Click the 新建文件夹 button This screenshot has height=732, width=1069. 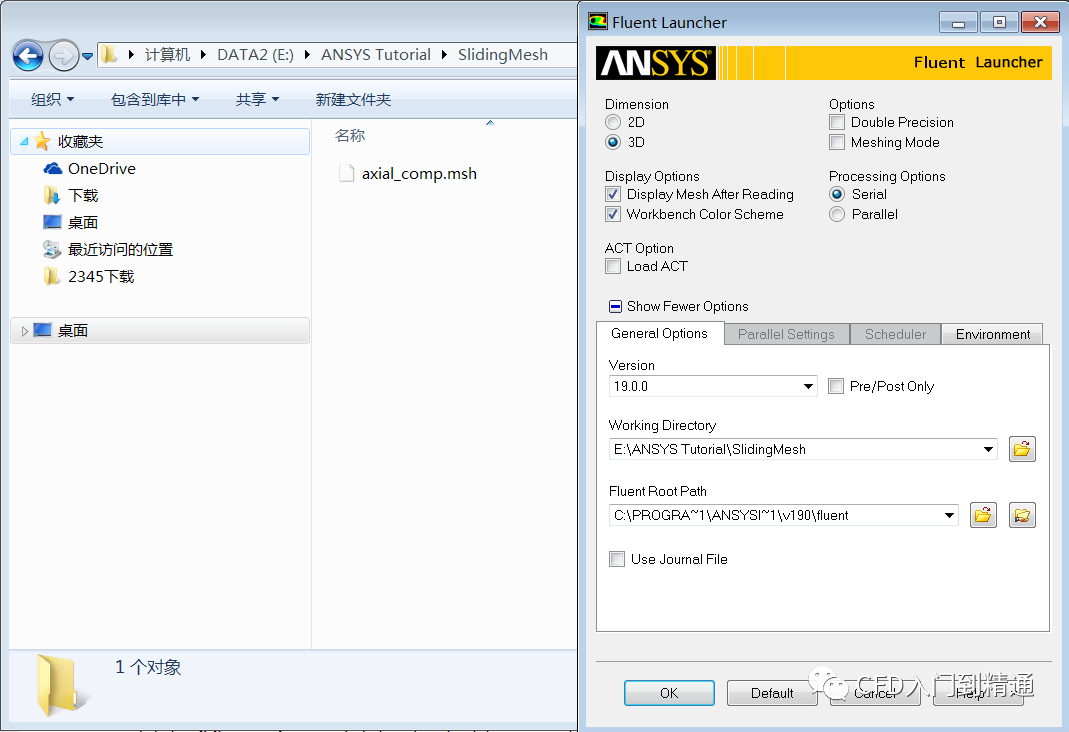pyautogui.click(x=353, y=100)
